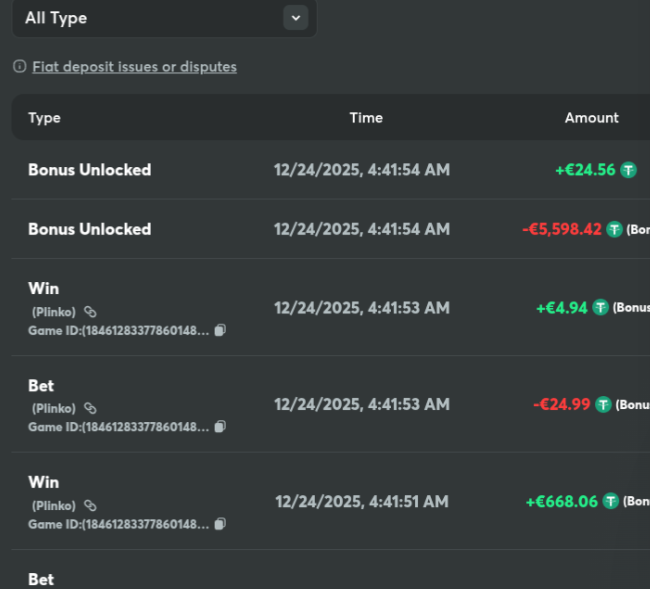Click link icon beside Plinko in +€668.06 Win row
650x589 pixels.
coord(90,505)
